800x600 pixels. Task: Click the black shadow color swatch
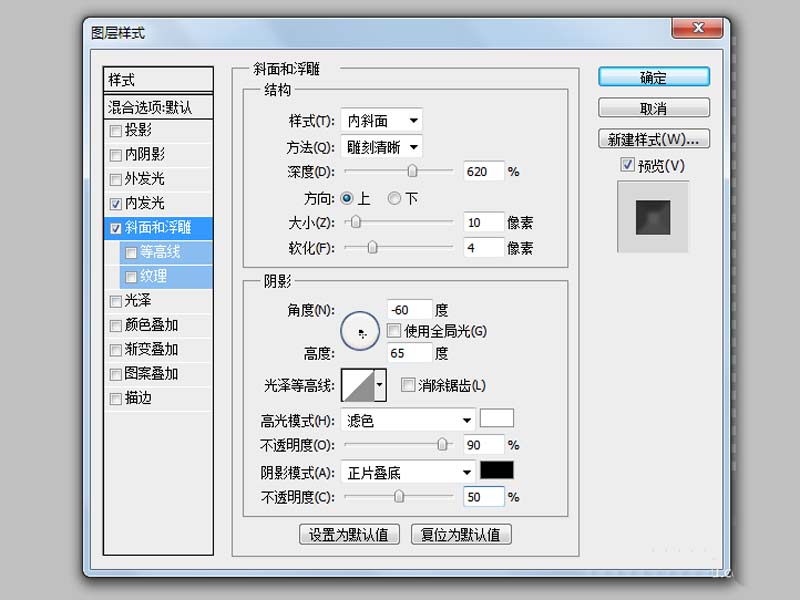click(496, 471)
